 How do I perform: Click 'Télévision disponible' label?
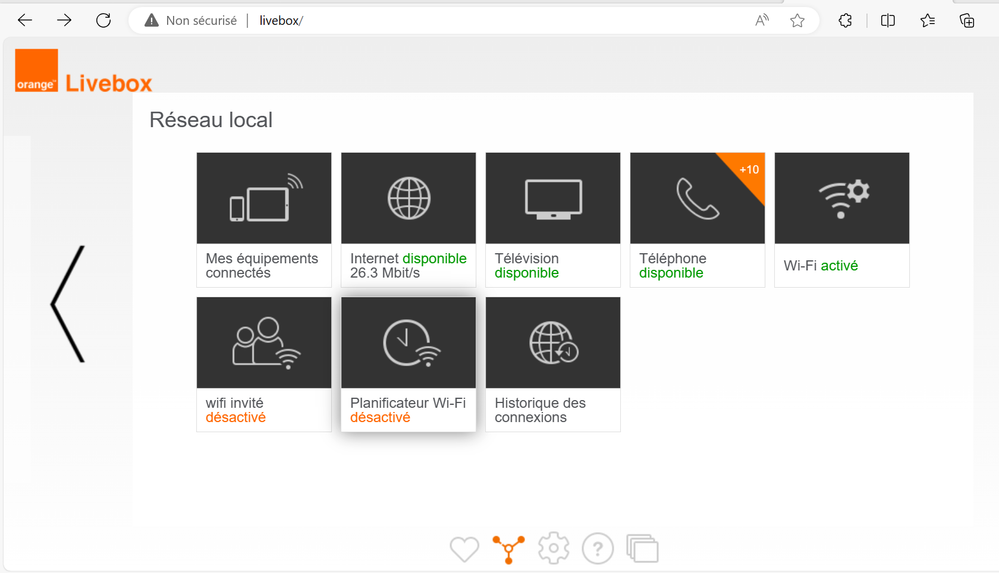(x=527, y=266)
